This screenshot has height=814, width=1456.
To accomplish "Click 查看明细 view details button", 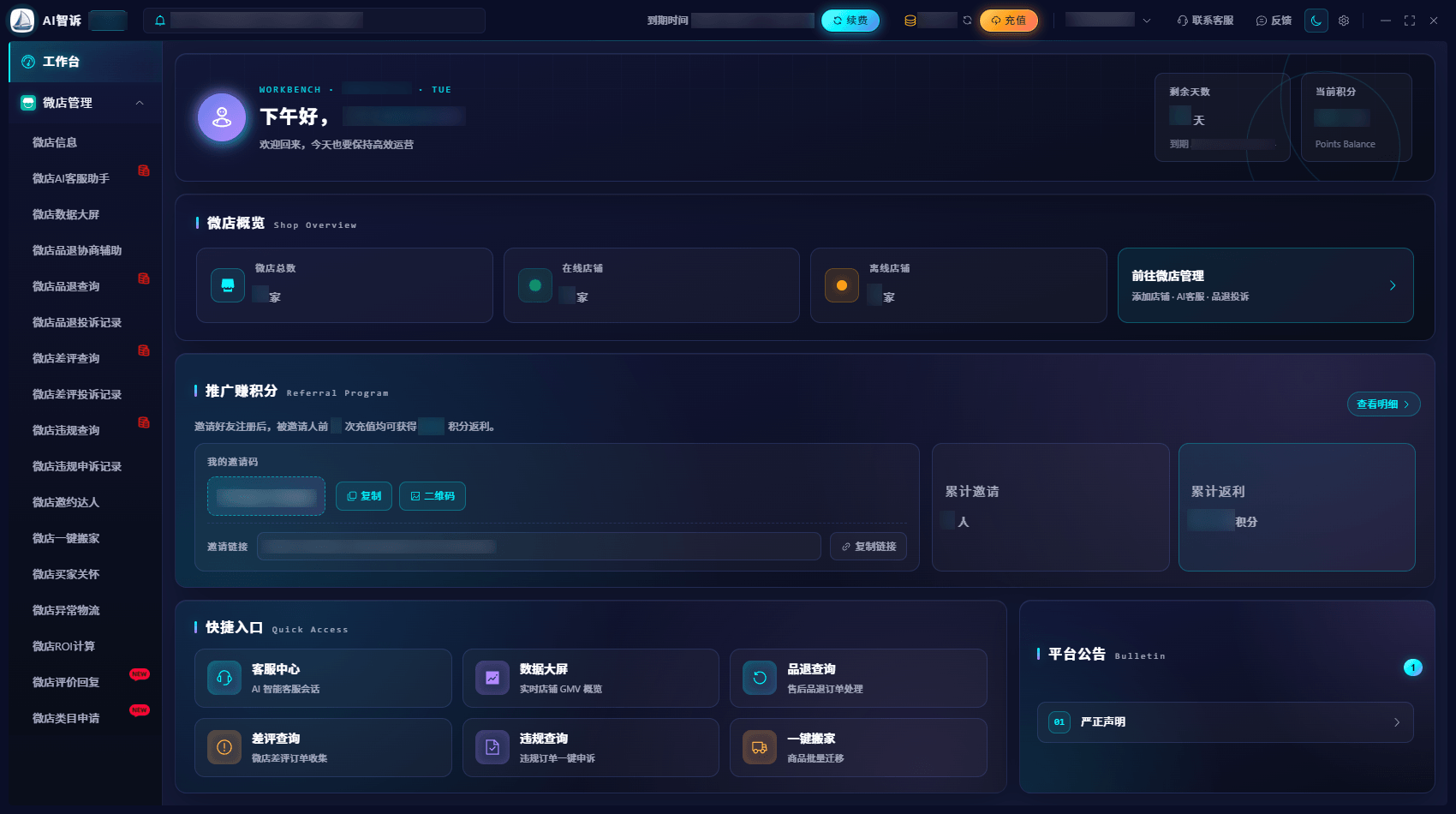I will (x=1383, y=404).
